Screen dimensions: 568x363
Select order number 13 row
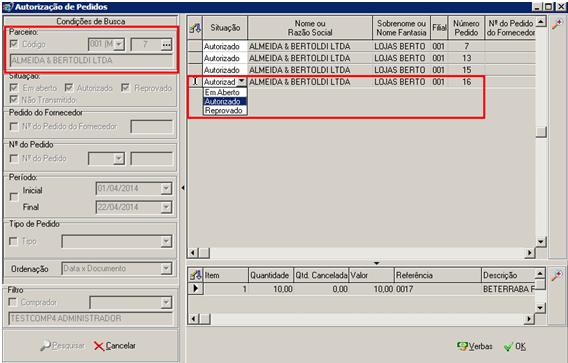click(x=362, y=58)
